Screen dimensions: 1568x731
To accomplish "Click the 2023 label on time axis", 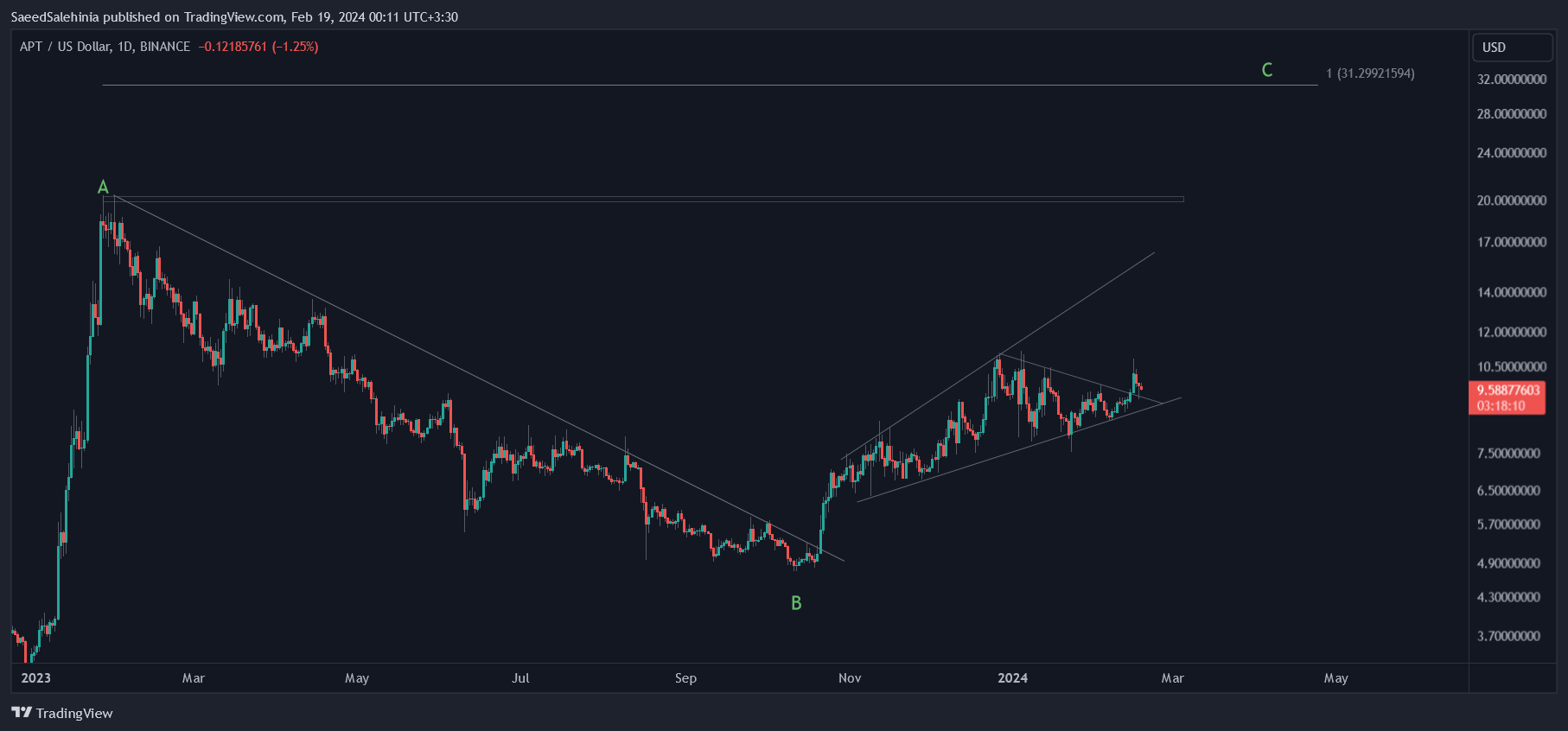I will click(35, 678).
